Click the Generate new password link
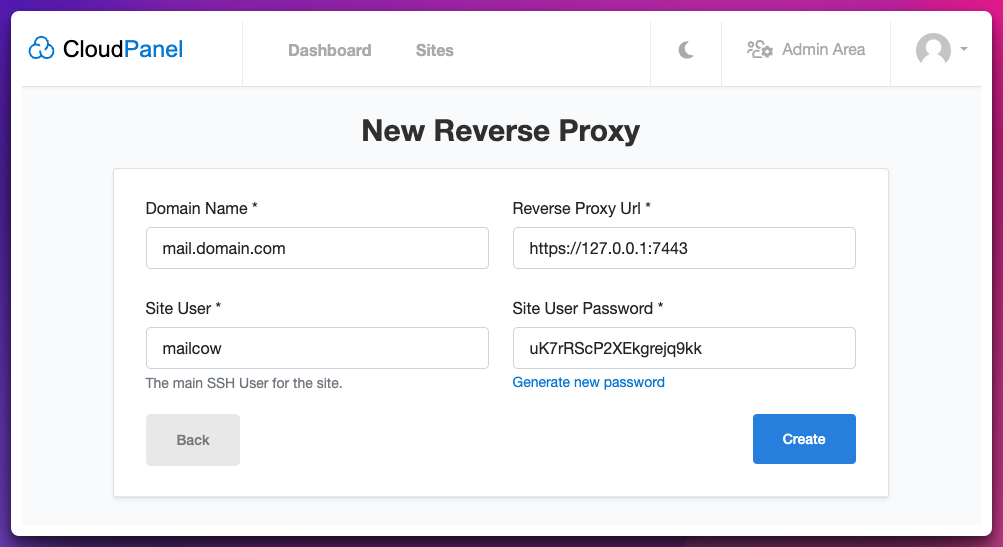This screenshot has width=1003, height=547. pos(588,382)
